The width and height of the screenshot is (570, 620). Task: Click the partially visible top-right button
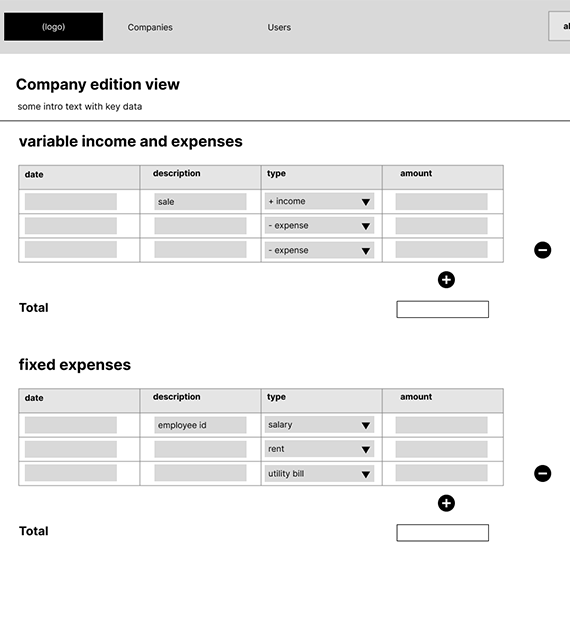(559, 26)
